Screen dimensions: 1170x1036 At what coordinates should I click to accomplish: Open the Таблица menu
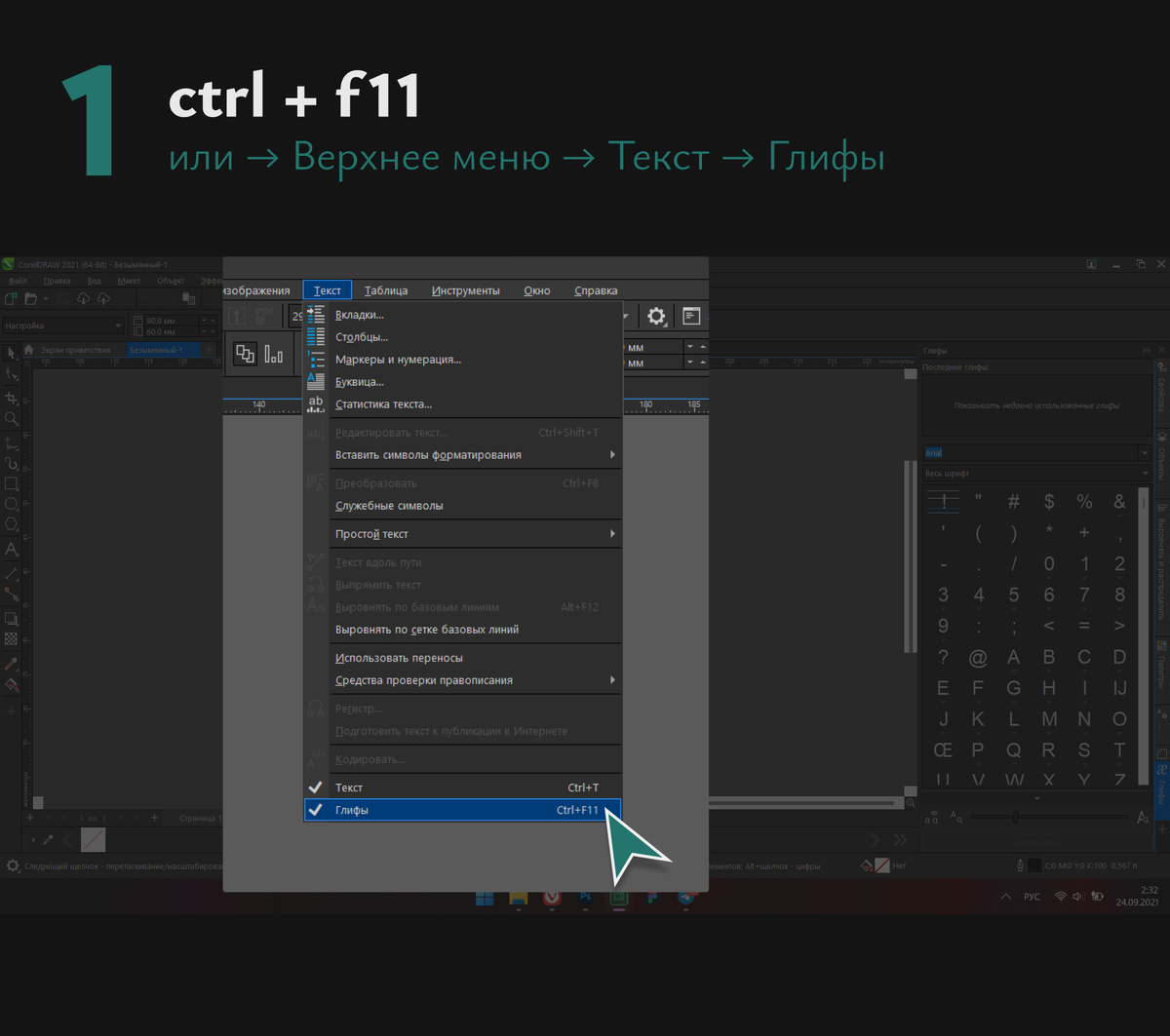coord(386,290)
